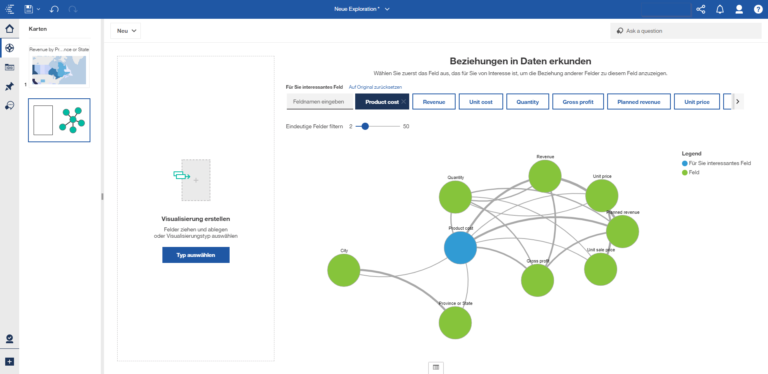Click the panel collapse handle
This screenshot has height=374, width=768.
(102, 196)
